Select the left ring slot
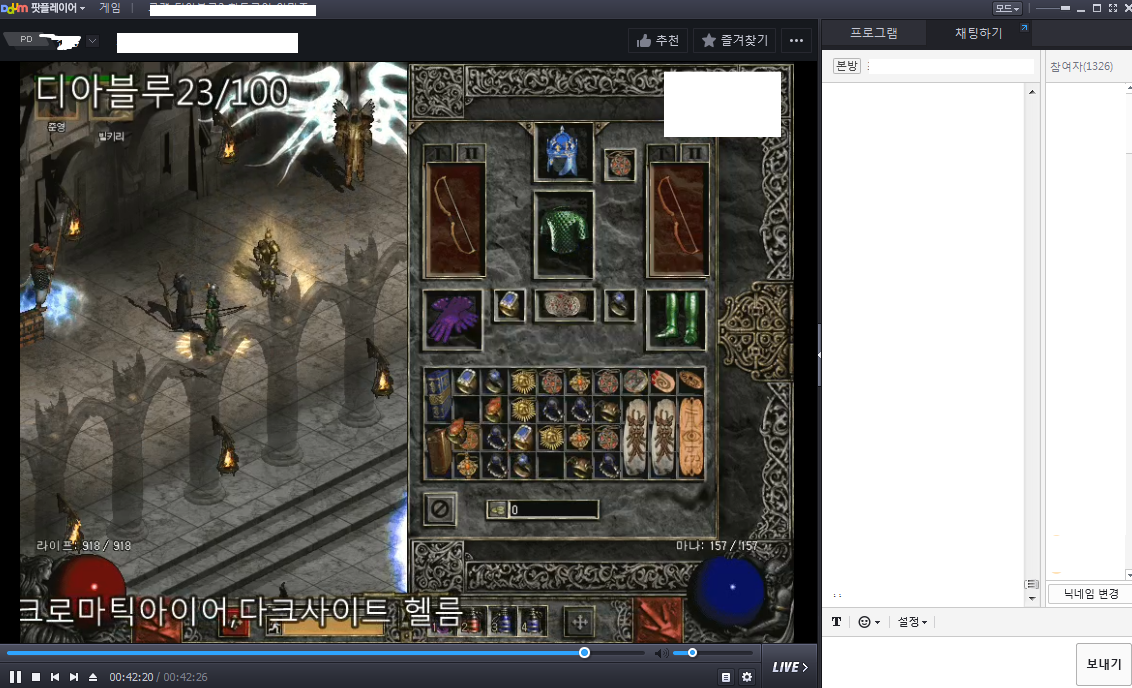Screen dimensions: 1132x688 click(x=509, y=305)
